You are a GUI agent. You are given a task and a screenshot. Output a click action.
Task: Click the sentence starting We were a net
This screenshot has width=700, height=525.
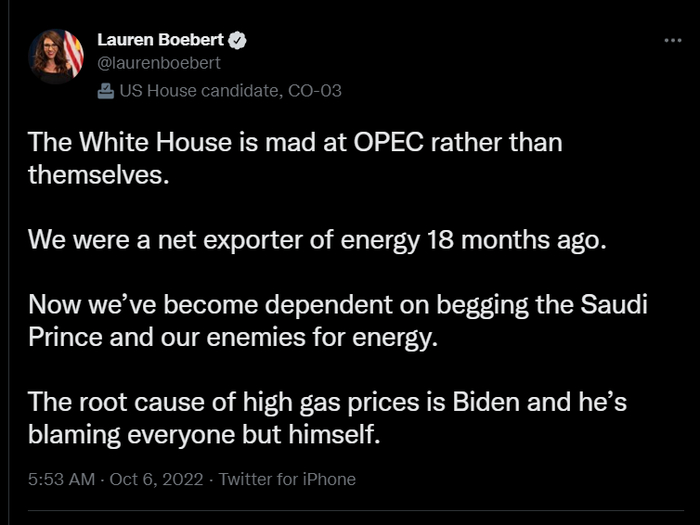317,240
